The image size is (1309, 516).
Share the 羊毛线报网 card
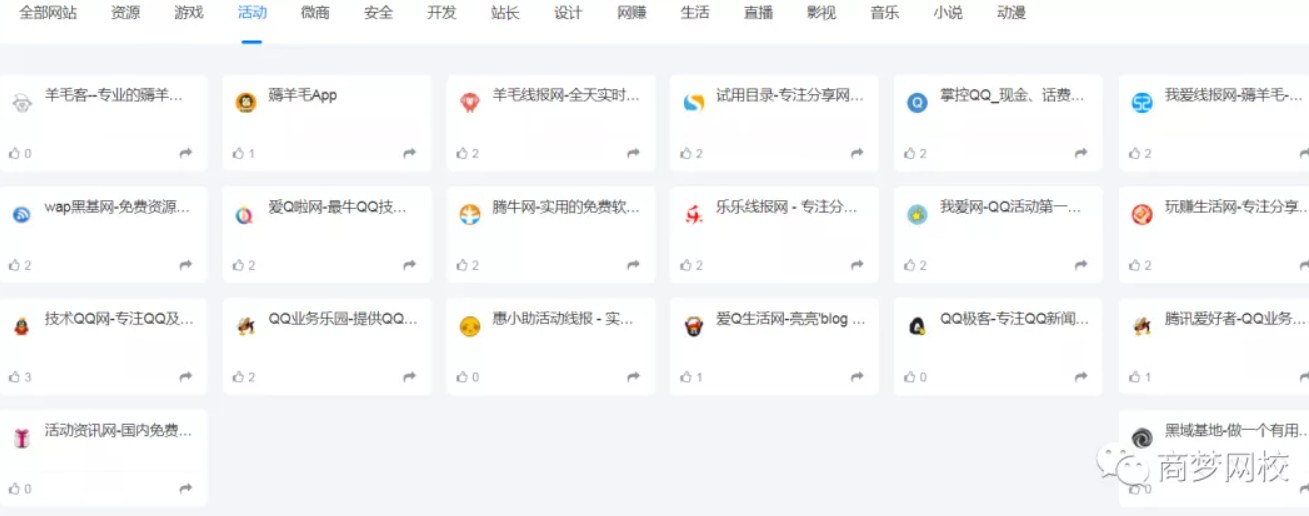coord(634,153)
